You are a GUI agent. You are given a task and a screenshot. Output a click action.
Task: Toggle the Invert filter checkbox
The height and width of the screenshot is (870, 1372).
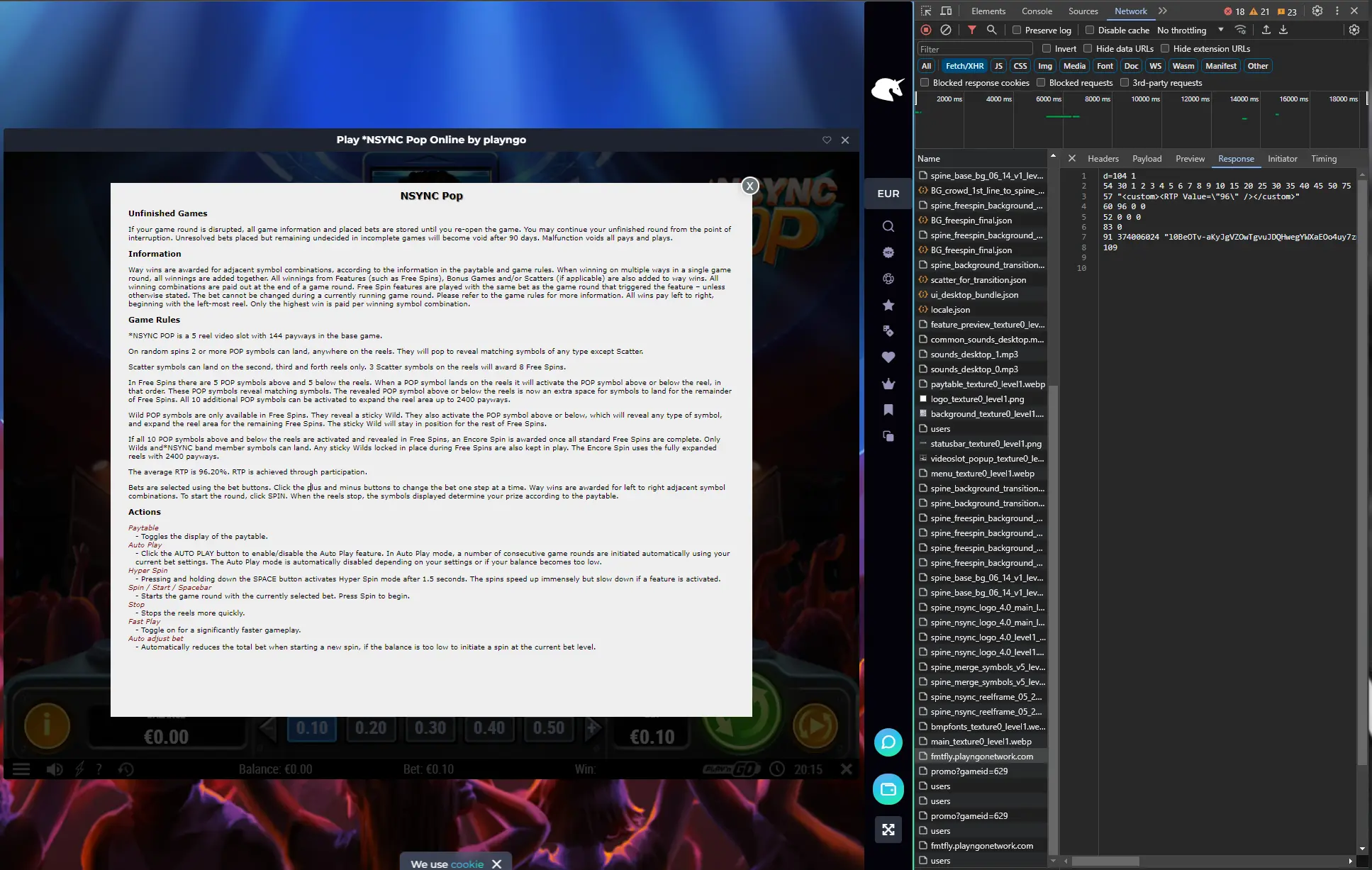pyautogui.click(x=1047, y=48)
